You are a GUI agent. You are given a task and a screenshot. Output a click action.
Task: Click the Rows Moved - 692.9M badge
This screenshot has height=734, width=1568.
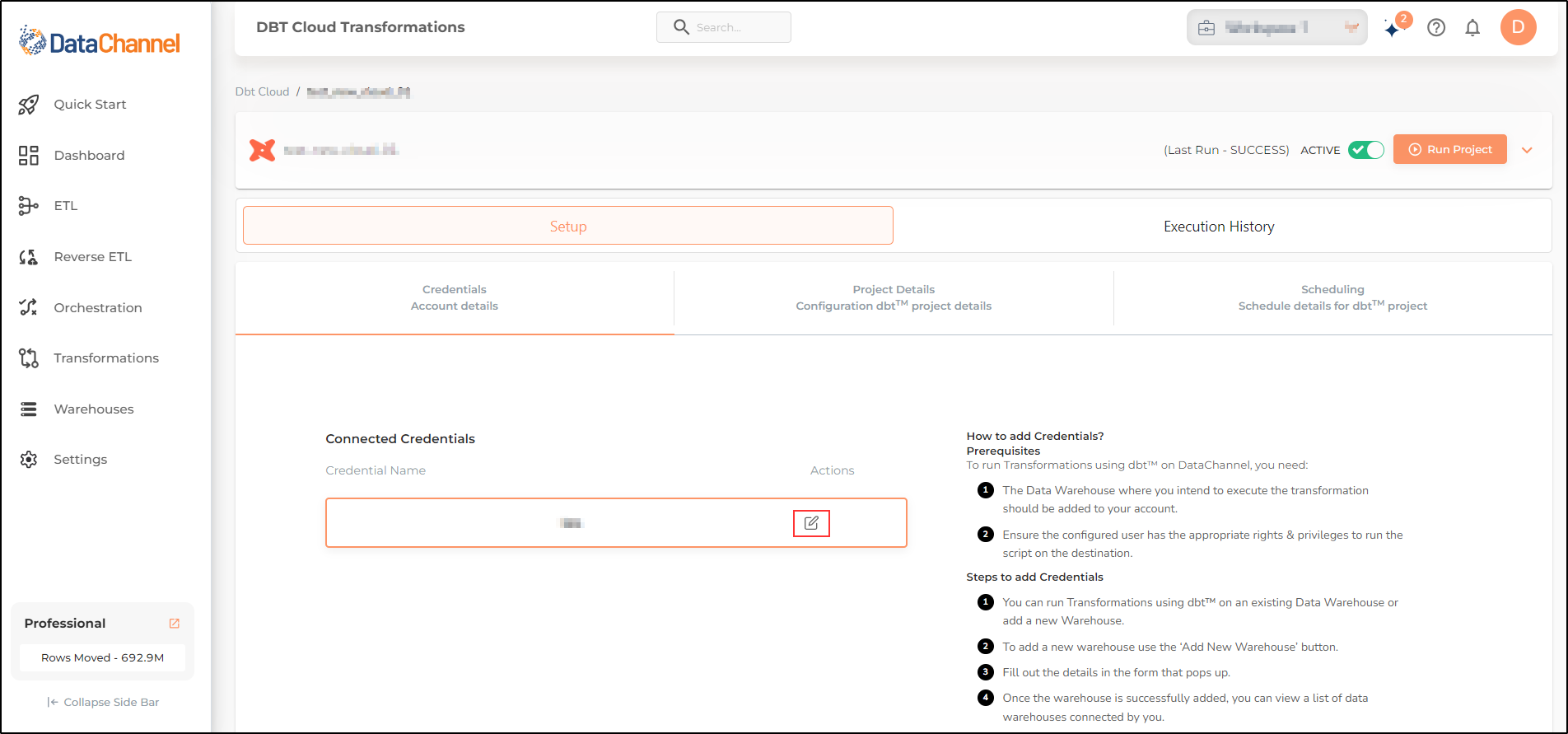coord(103,657)
